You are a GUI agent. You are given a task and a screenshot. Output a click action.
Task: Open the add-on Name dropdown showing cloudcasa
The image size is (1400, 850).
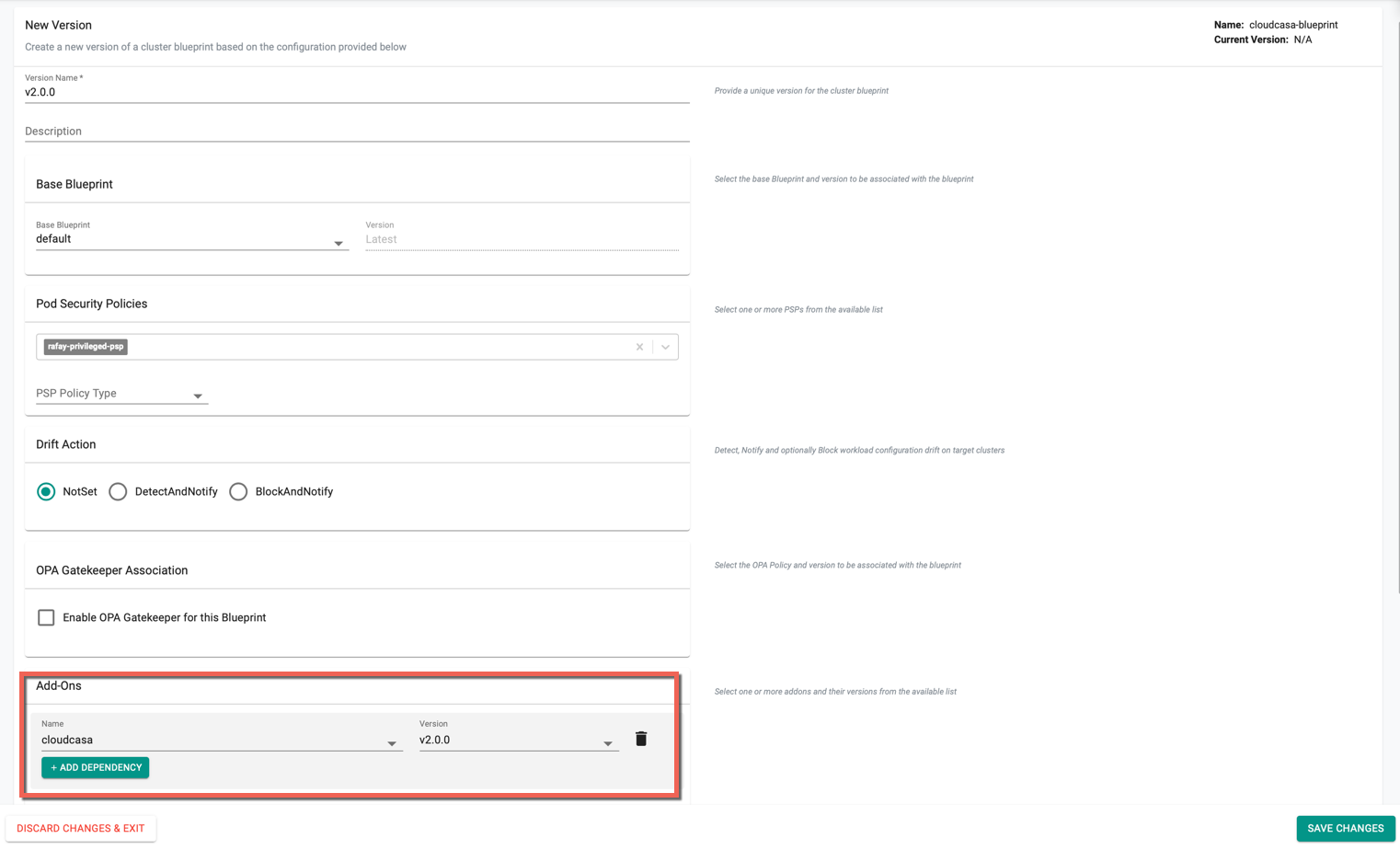[x=222, y=741]
